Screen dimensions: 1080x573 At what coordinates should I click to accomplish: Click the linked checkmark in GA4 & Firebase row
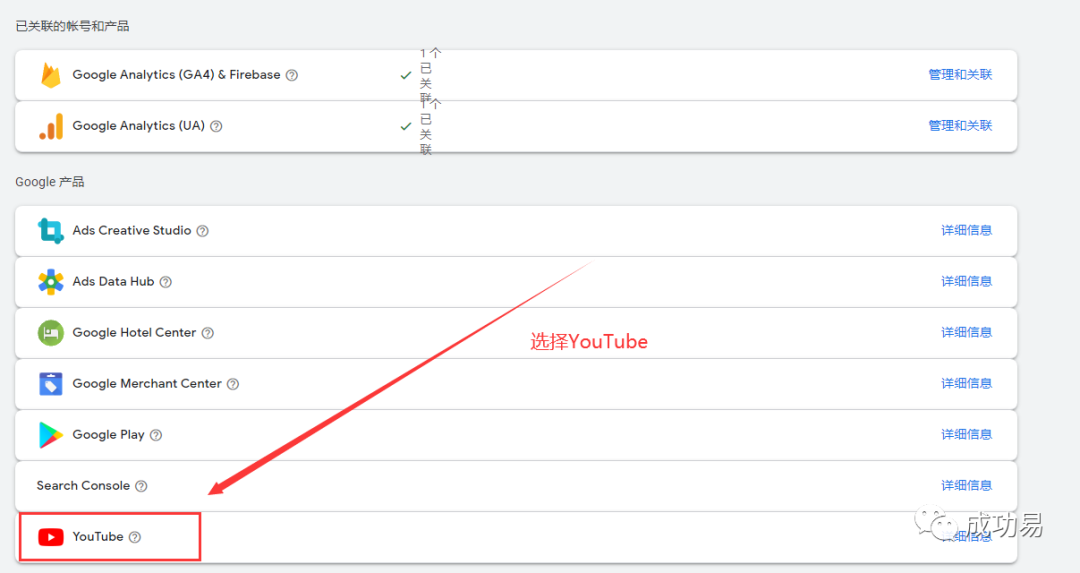tap(406, 75)
